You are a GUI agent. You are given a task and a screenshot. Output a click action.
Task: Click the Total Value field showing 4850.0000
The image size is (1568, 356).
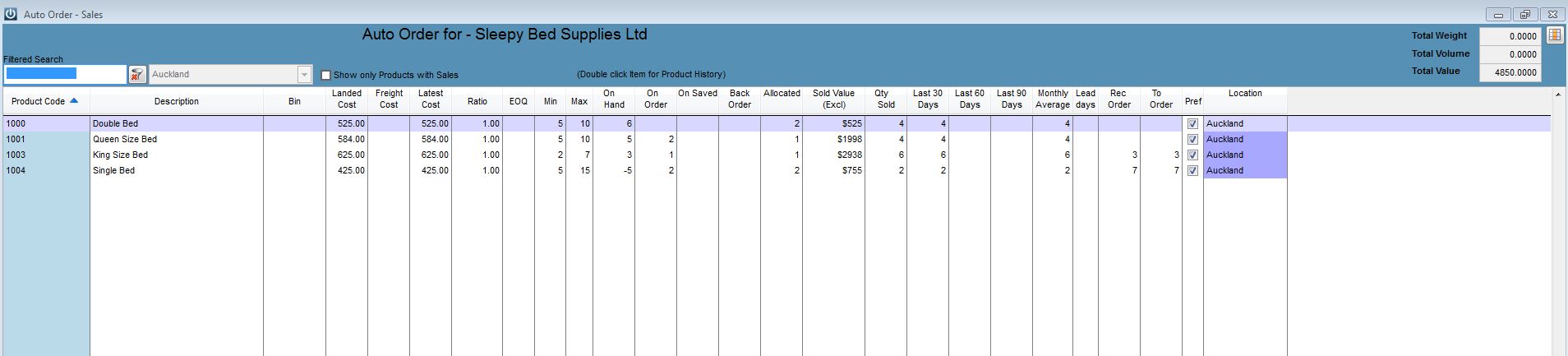point(1510,72)
